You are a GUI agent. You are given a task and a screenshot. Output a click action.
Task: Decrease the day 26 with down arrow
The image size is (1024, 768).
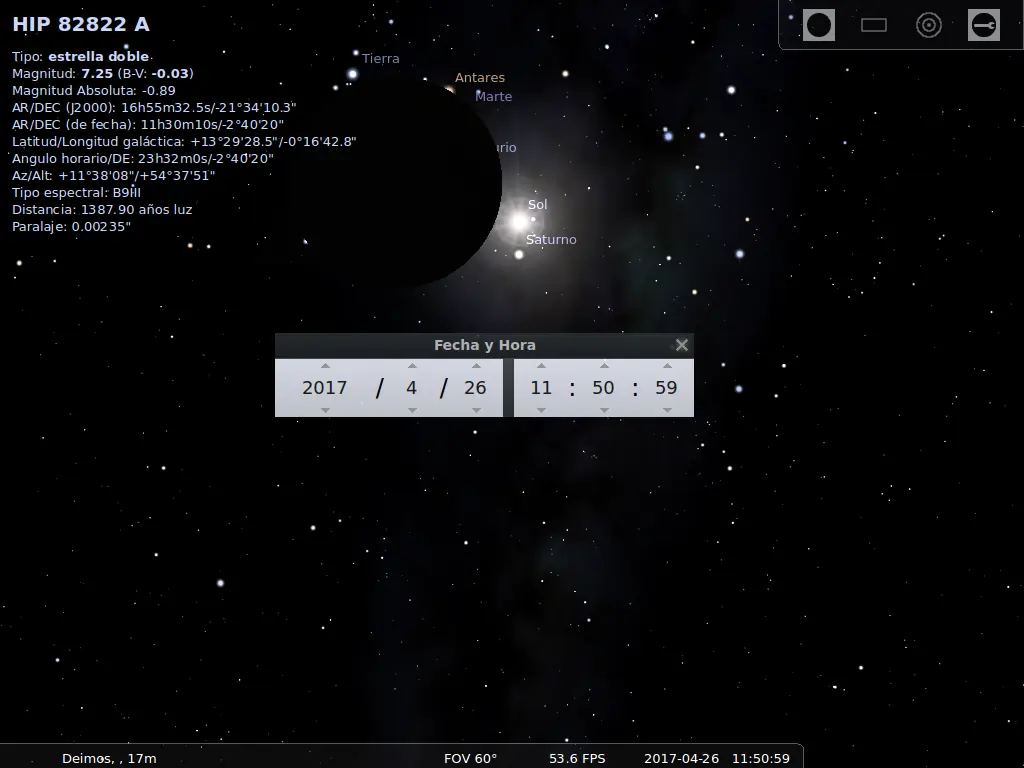point(476,410)
